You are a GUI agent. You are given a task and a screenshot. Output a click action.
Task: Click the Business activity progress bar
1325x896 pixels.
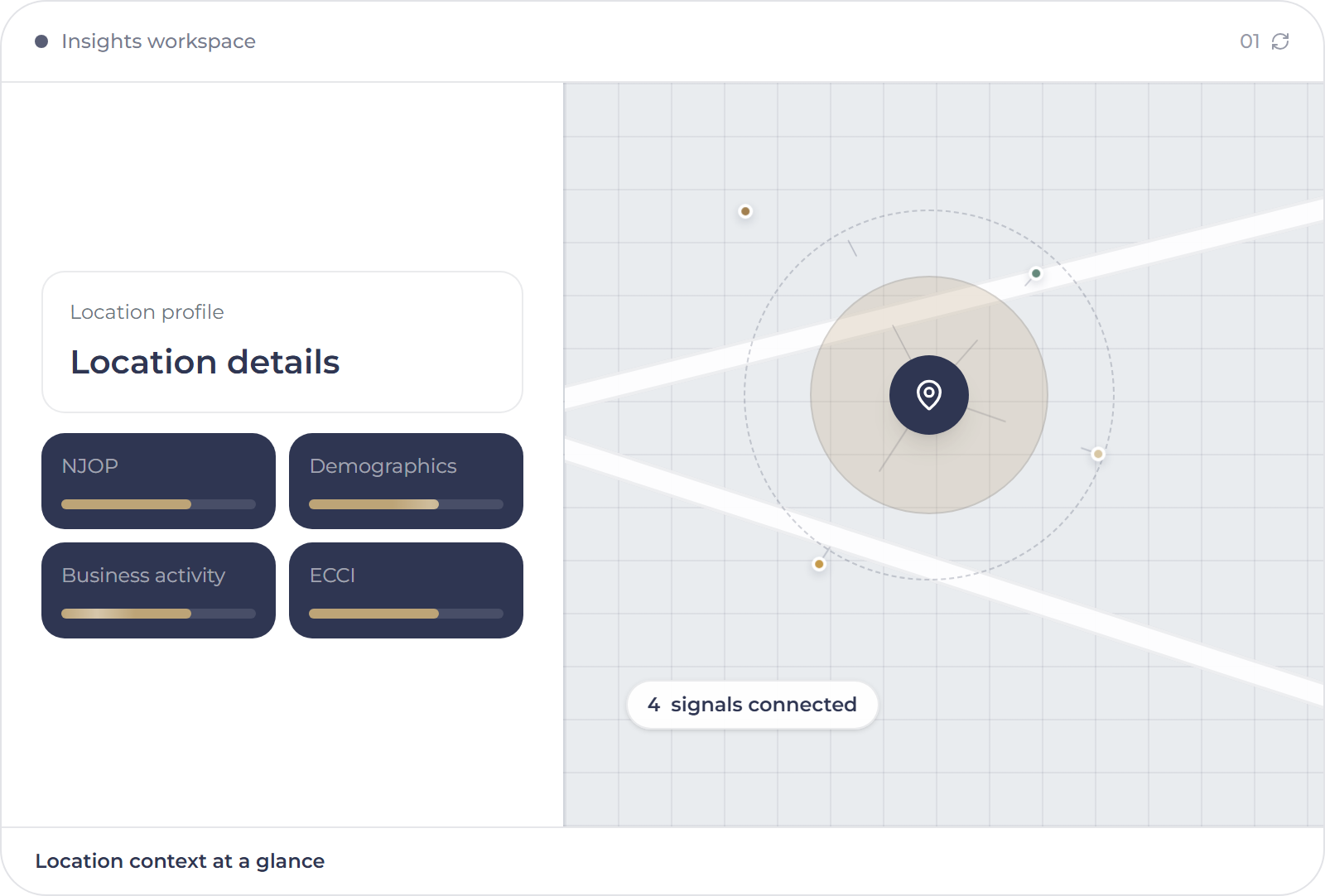point(158,614)
